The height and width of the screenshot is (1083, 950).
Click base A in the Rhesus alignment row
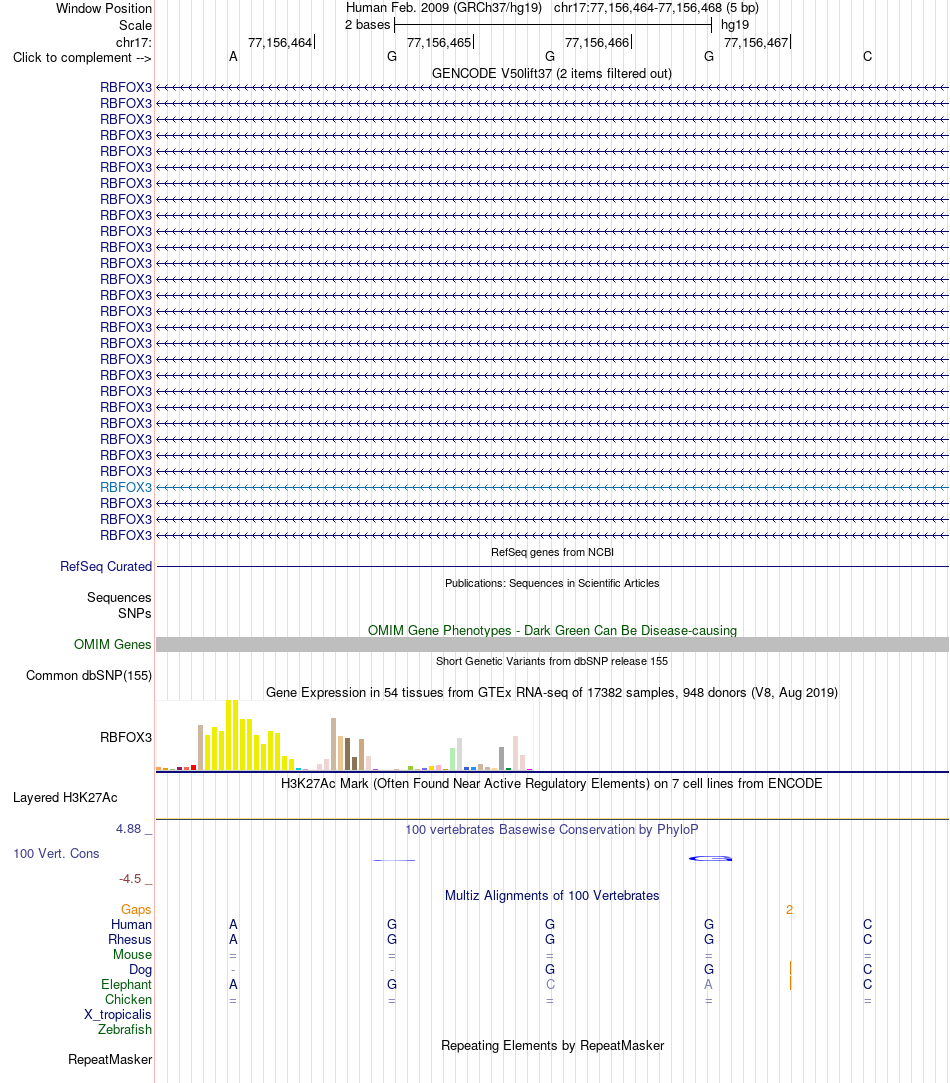pyautogui.click(x=234, y=939)
